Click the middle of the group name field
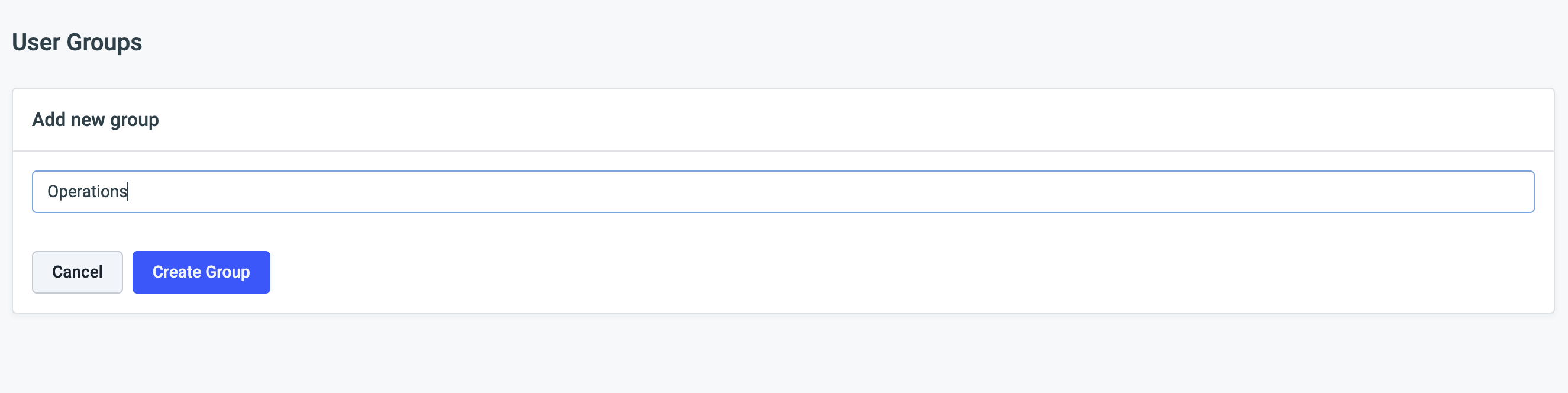1568x393 pixels. coord(783,192)
